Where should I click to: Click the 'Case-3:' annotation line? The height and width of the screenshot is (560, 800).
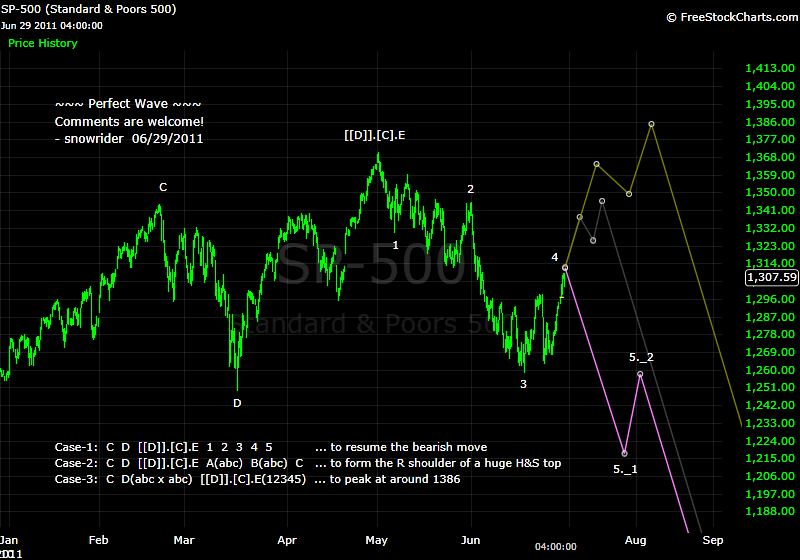pos(257,479)
